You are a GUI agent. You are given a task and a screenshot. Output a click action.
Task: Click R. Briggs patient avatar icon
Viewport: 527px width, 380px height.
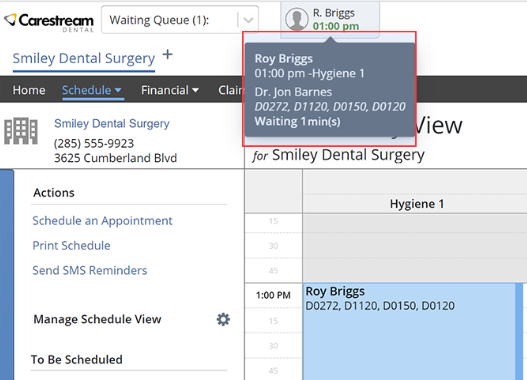296,19
